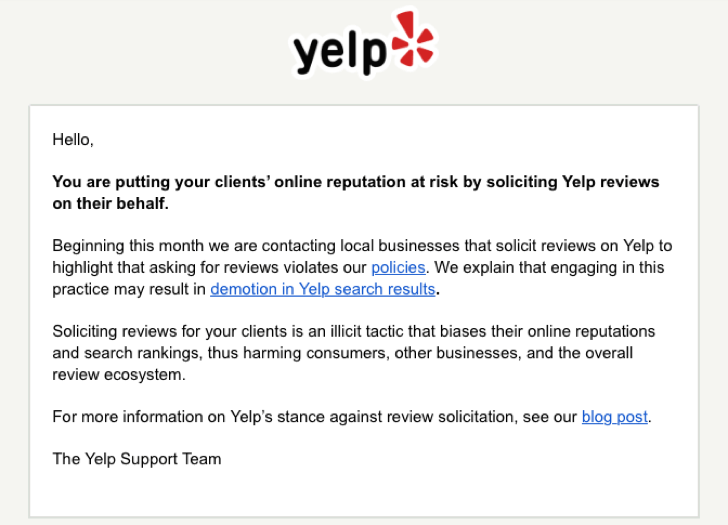The width and height of the screenshot is (728, 525).
Task: Click the bold text 'on their behalf.'
Action: click(x=110, y=203)
